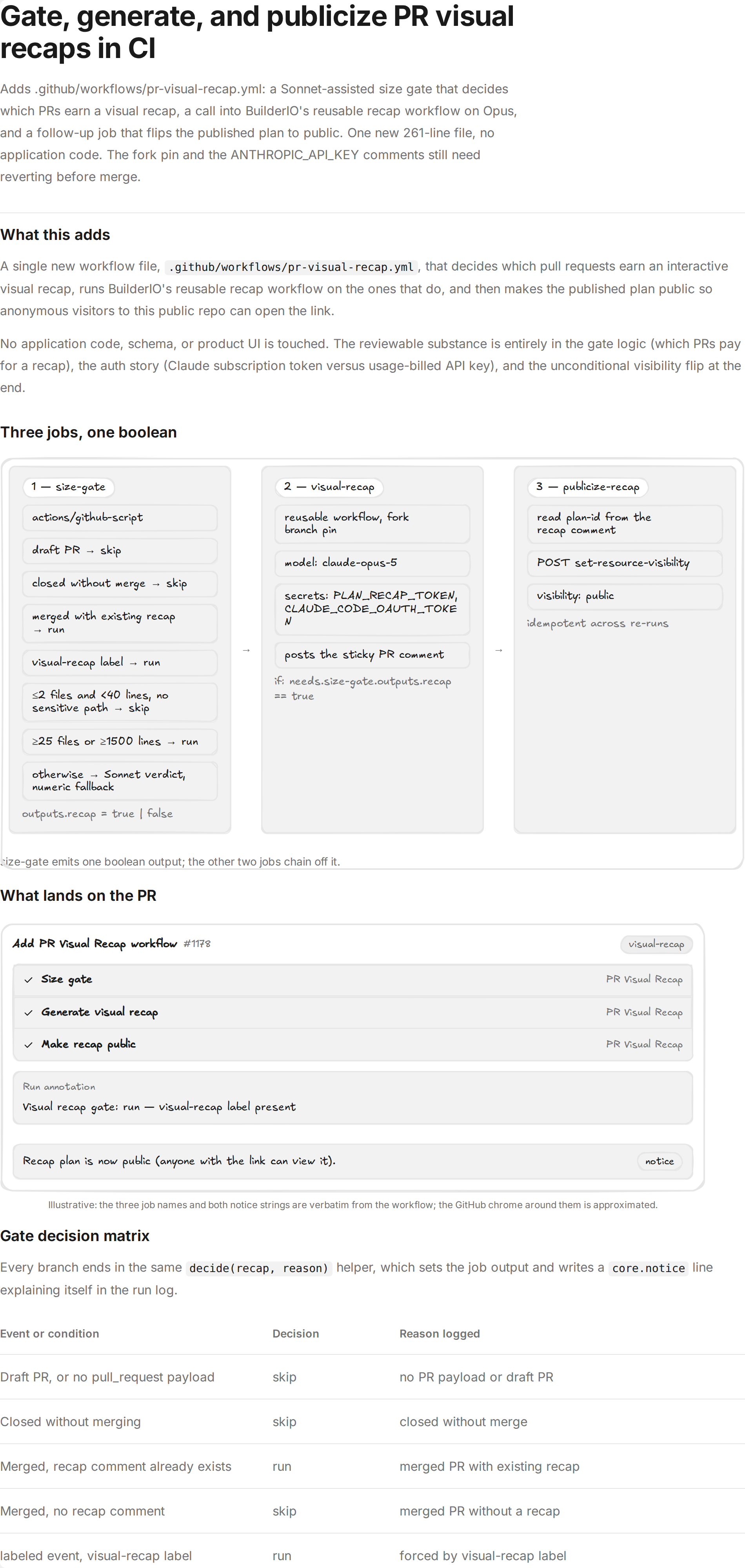Open the '3 — publicize-recap' job header

[x=587, y=487]
